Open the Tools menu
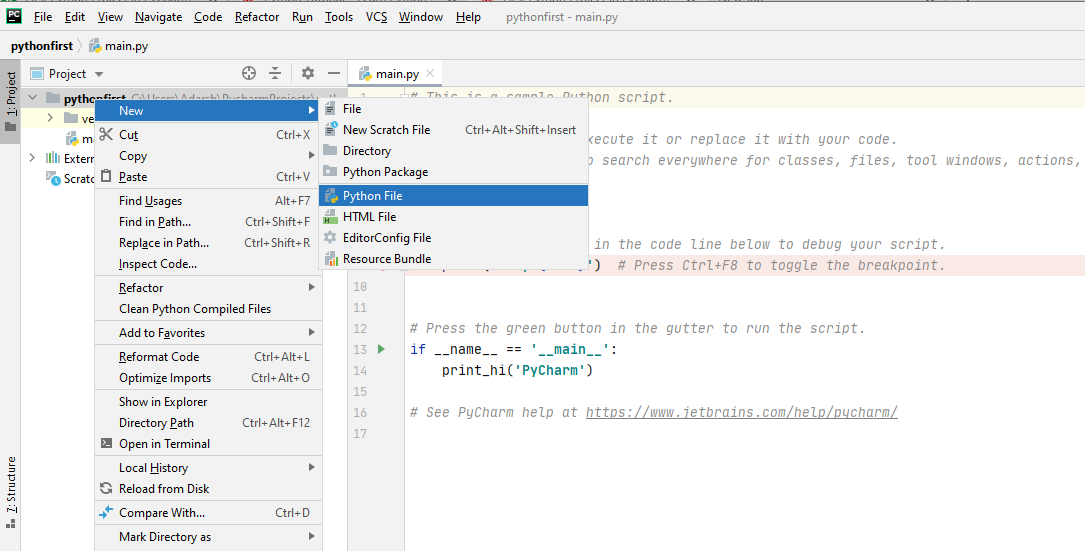 click(x=339, y=17)
